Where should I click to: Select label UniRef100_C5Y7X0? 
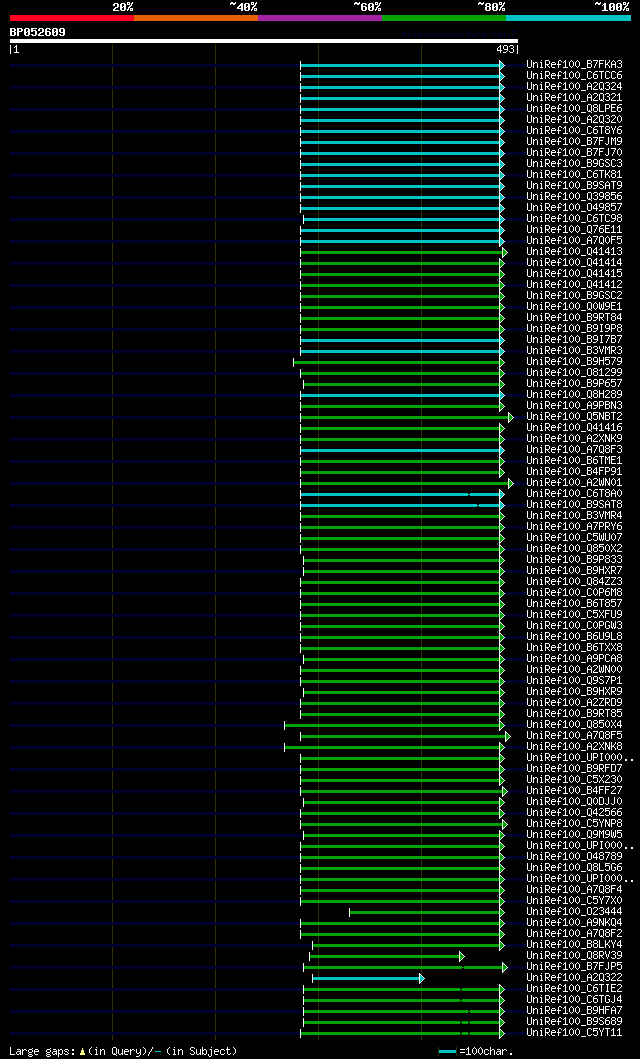(x=575, y=900)
